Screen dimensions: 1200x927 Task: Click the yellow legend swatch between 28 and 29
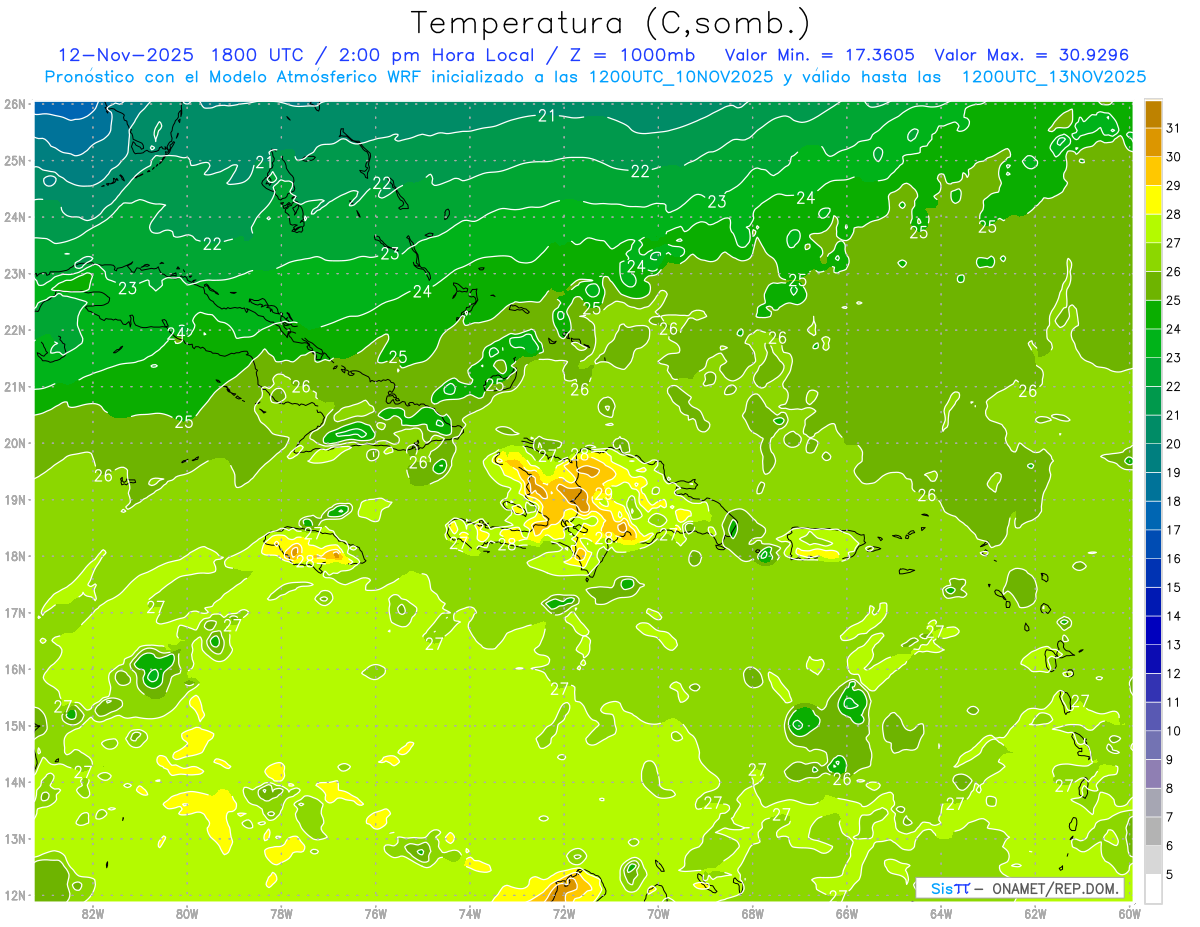(1153, 200)
